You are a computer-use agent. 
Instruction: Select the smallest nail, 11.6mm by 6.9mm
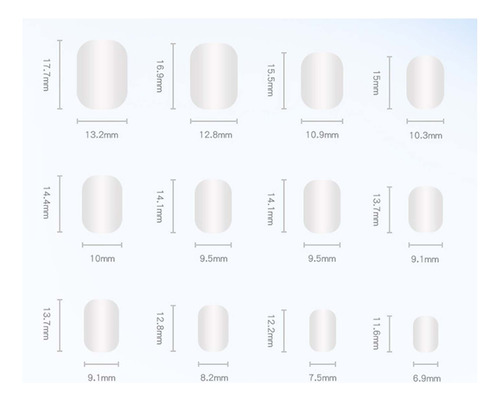coord(425,334)
